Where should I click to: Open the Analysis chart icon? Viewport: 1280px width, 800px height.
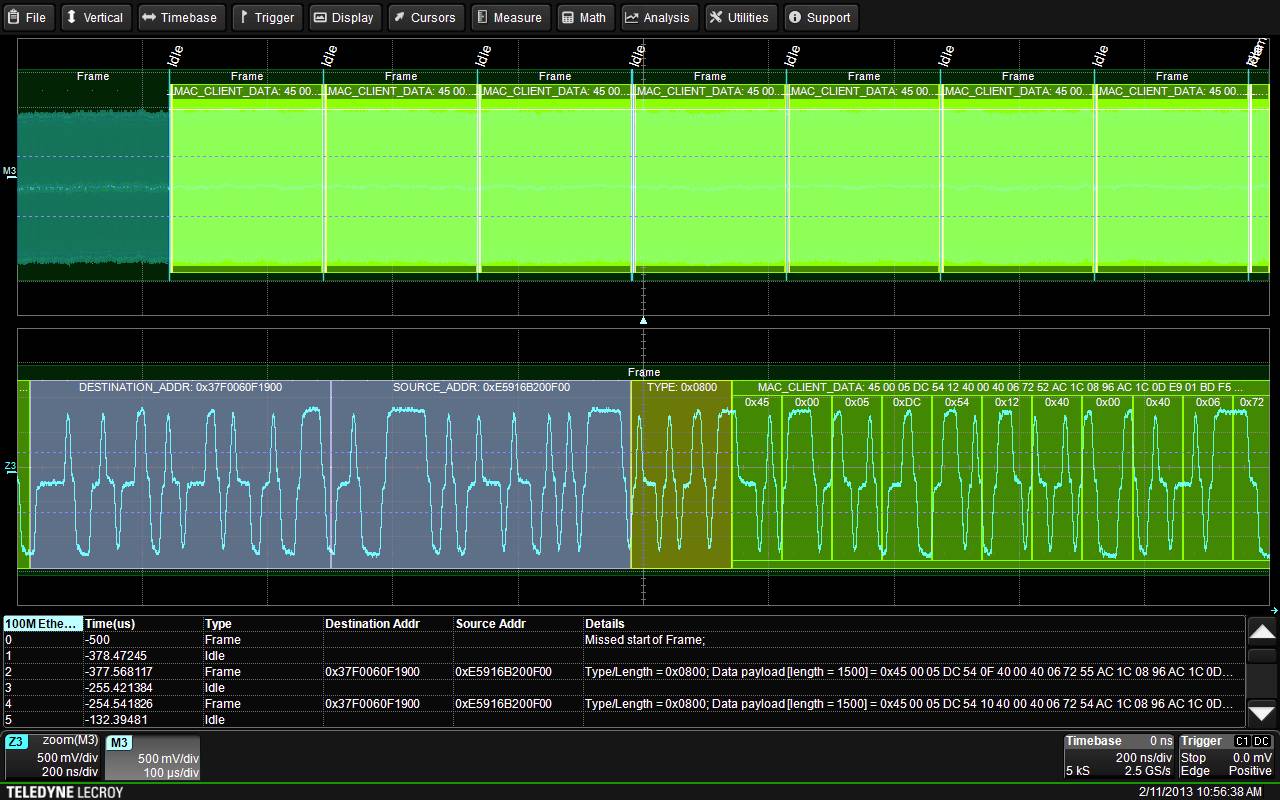point(634,17)
